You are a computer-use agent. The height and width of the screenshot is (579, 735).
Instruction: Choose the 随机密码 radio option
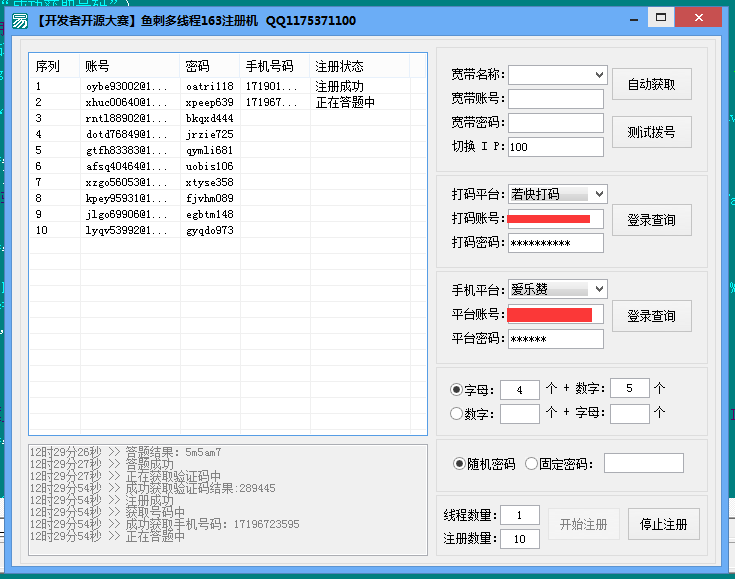(x=460, y=464)
